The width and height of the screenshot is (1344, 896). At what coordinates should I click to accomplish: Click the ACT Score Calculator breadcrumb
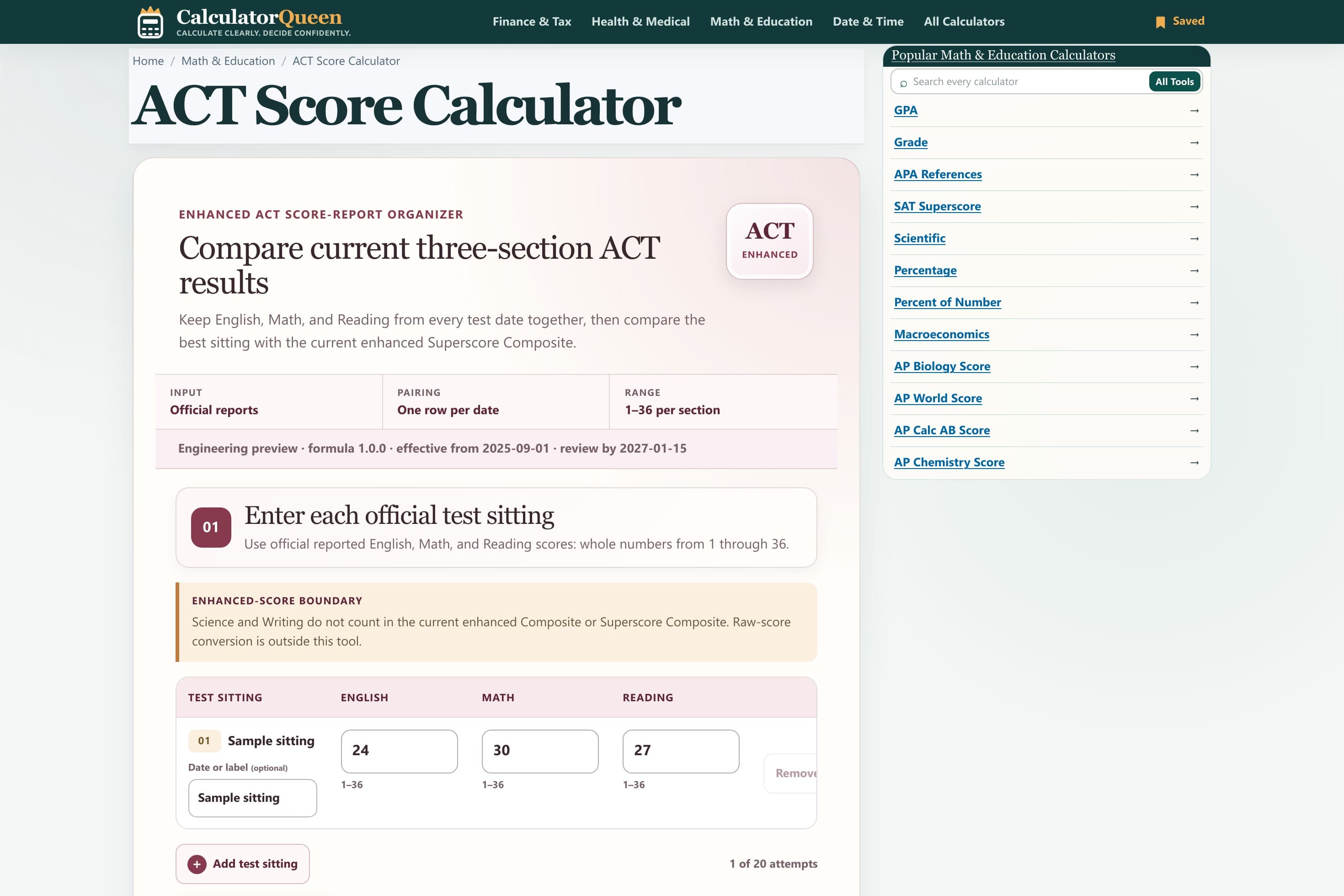[347, 61]
